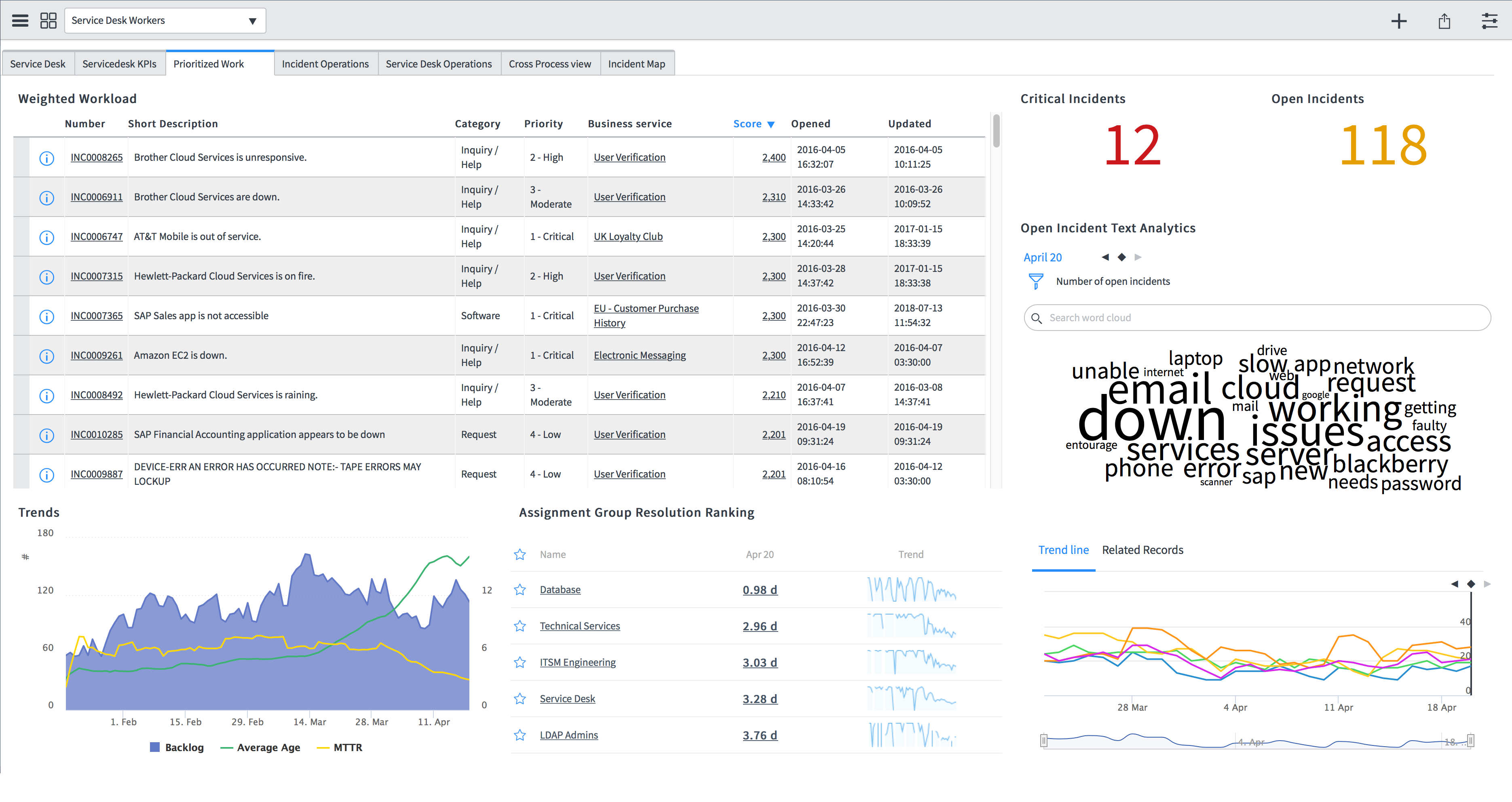Favorite the Database assignment group star
Image resolution: width=1512 pixels, height=802 pixels.
click(520, 589)
